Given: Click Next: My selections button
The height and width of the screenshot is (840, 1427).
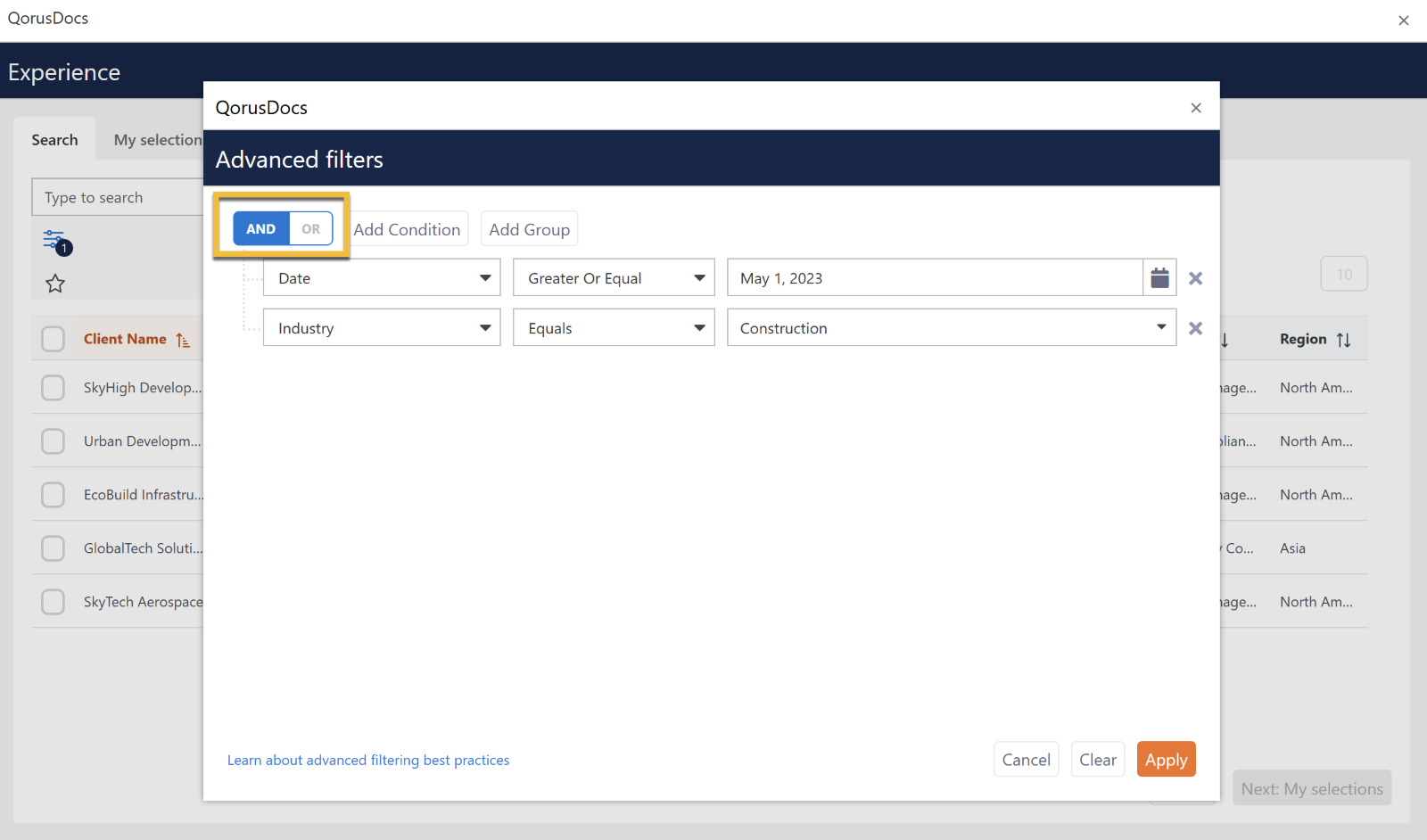Looking at the screenshot, I should coord(1312,788).
